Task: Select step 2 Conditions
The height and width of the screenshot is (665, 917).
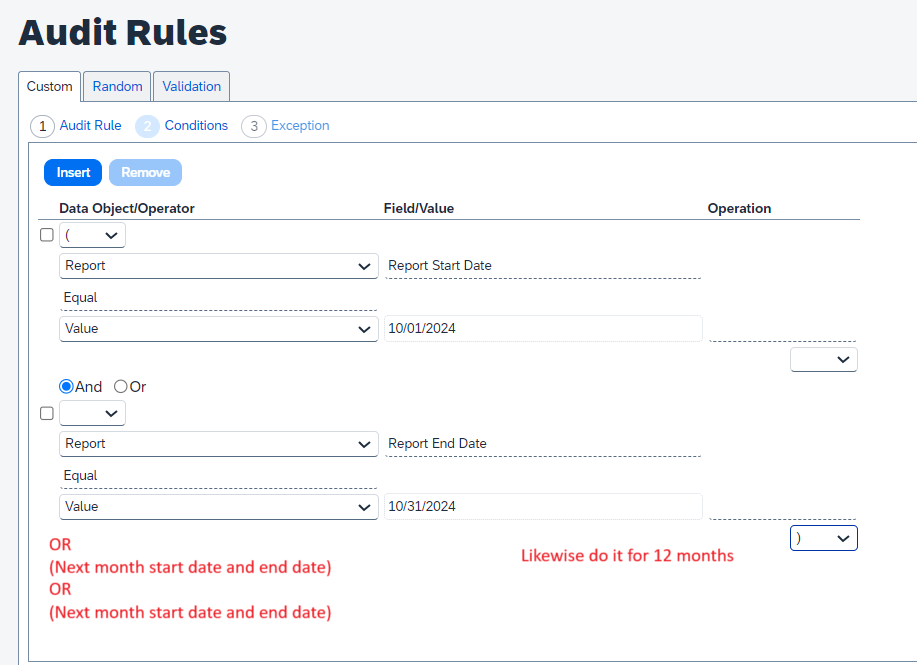Action: [x=182, y=126]
